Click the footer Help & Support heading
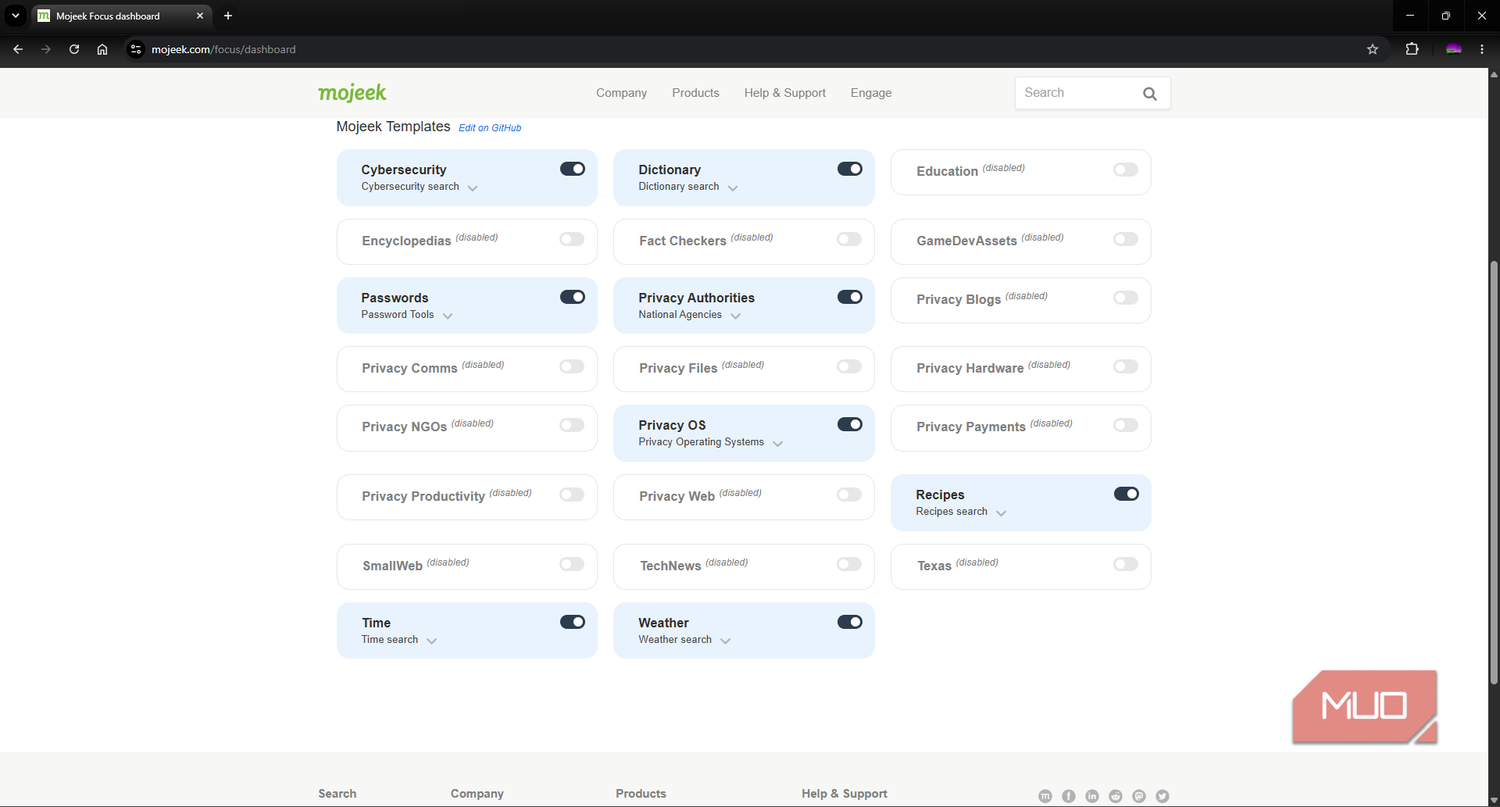 tap(844, 794)
